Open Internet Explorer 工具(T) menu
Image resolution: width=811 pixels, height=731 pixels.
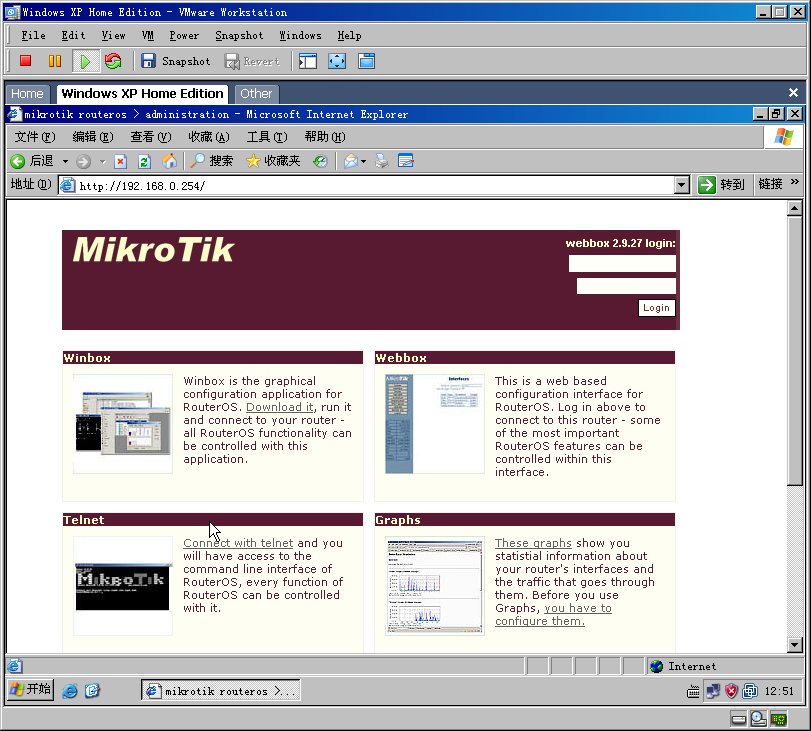(267, 137)
